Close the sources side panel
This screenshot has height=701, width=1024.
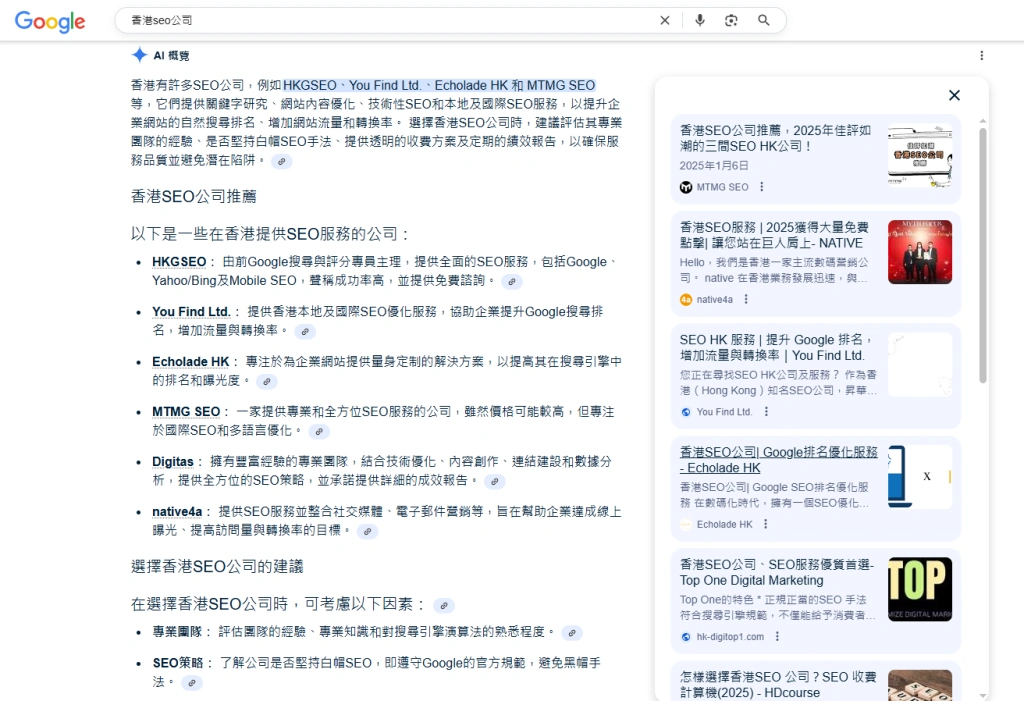coord(954,95)
